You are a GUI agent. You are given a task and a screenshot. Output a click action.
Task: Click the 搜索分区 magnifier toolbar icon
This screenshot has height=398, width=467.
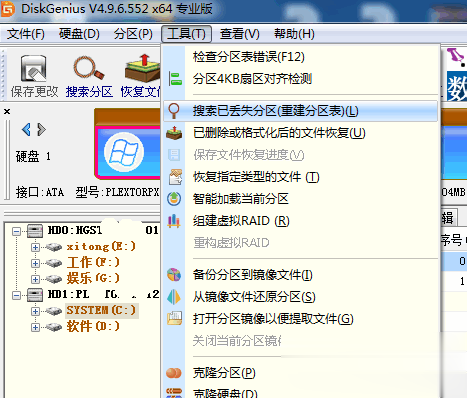tap(89, 68)
